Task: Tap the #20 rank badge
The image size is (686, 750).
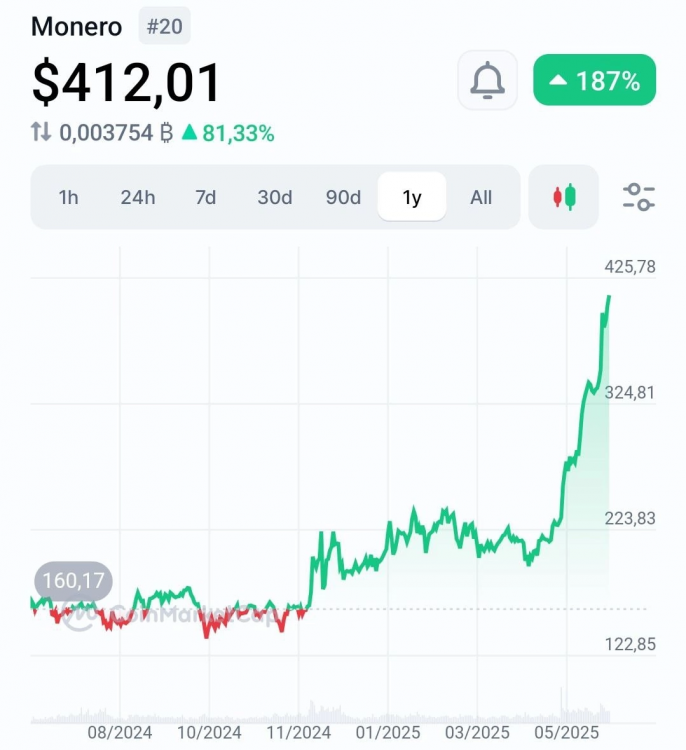Action: 164,26
